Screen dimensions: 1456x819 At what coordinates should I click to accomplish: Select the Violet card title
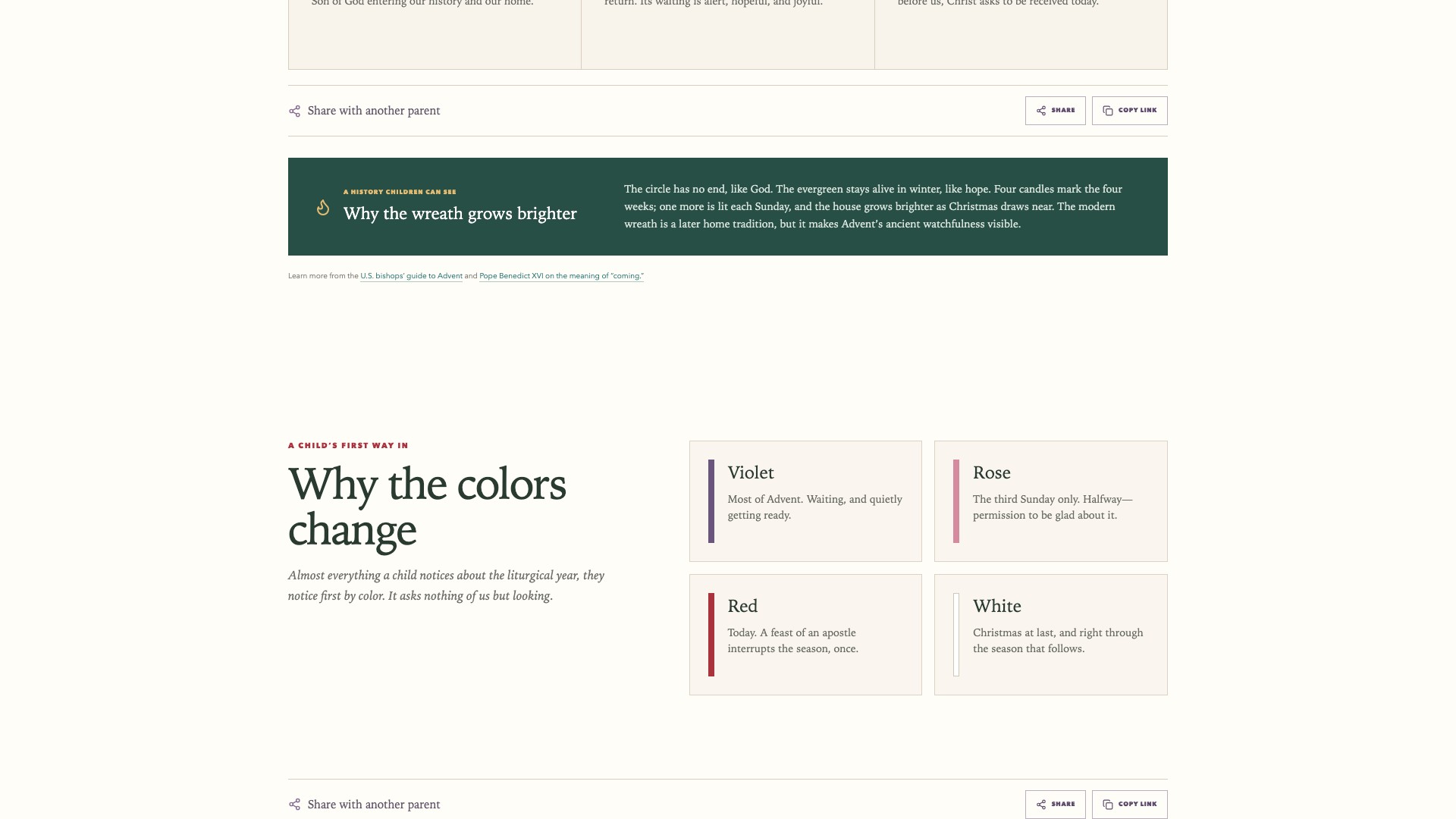(x=751, y=473)
